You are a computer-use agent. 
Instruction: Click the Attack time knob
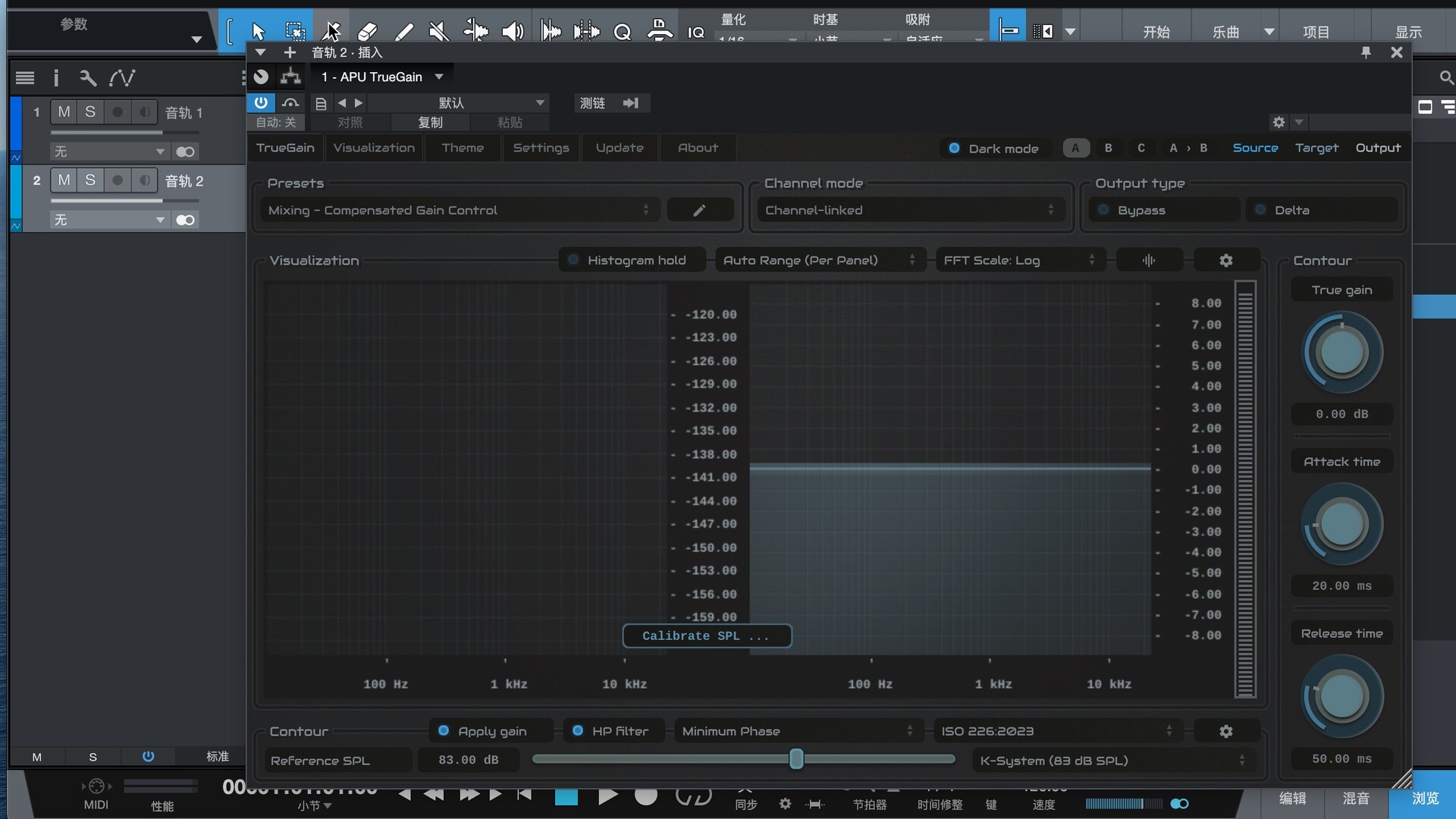(1341, 524)
